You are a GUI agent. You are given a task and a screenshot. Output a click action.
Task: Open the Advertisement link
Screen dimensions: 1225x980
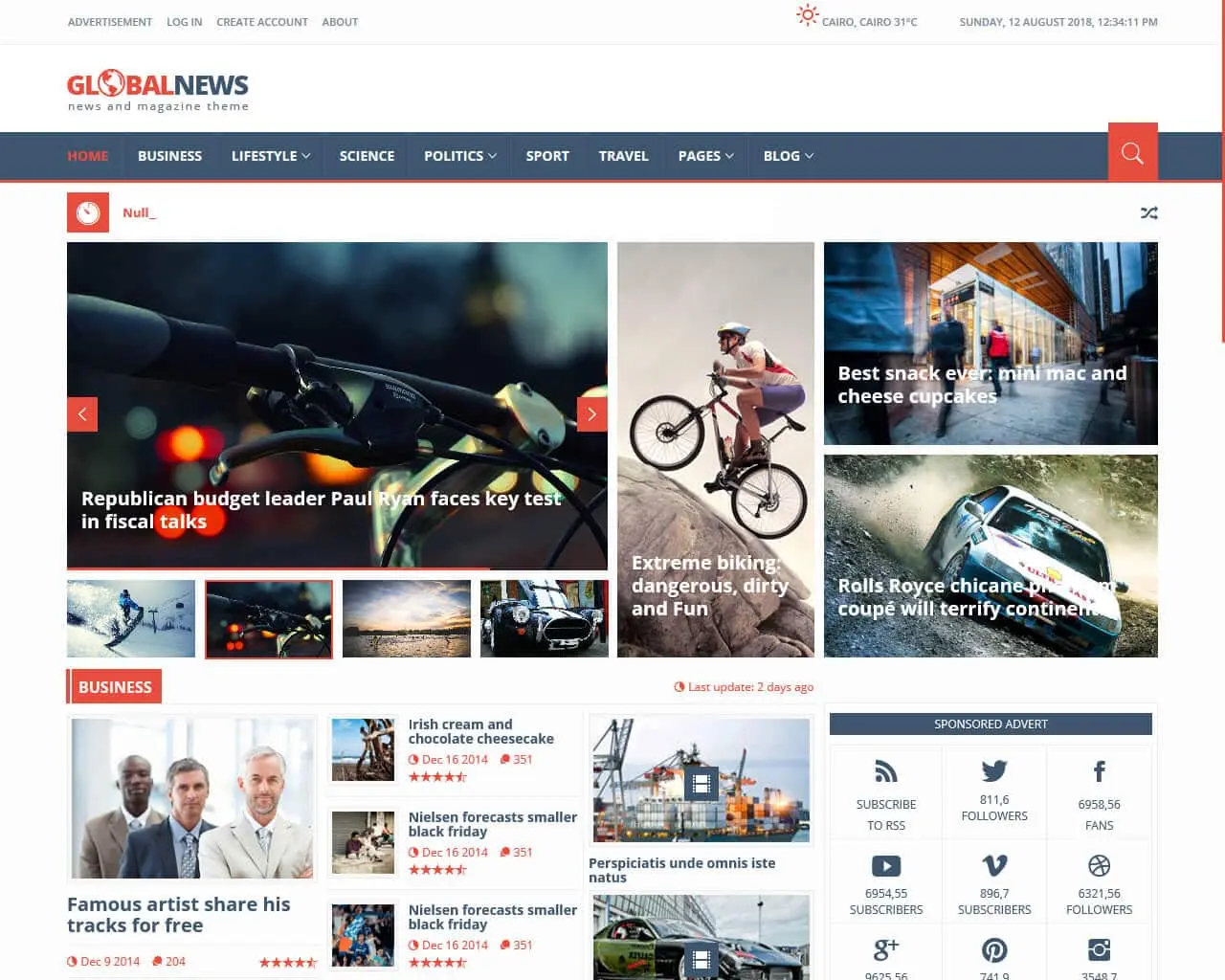click(110, 22)
